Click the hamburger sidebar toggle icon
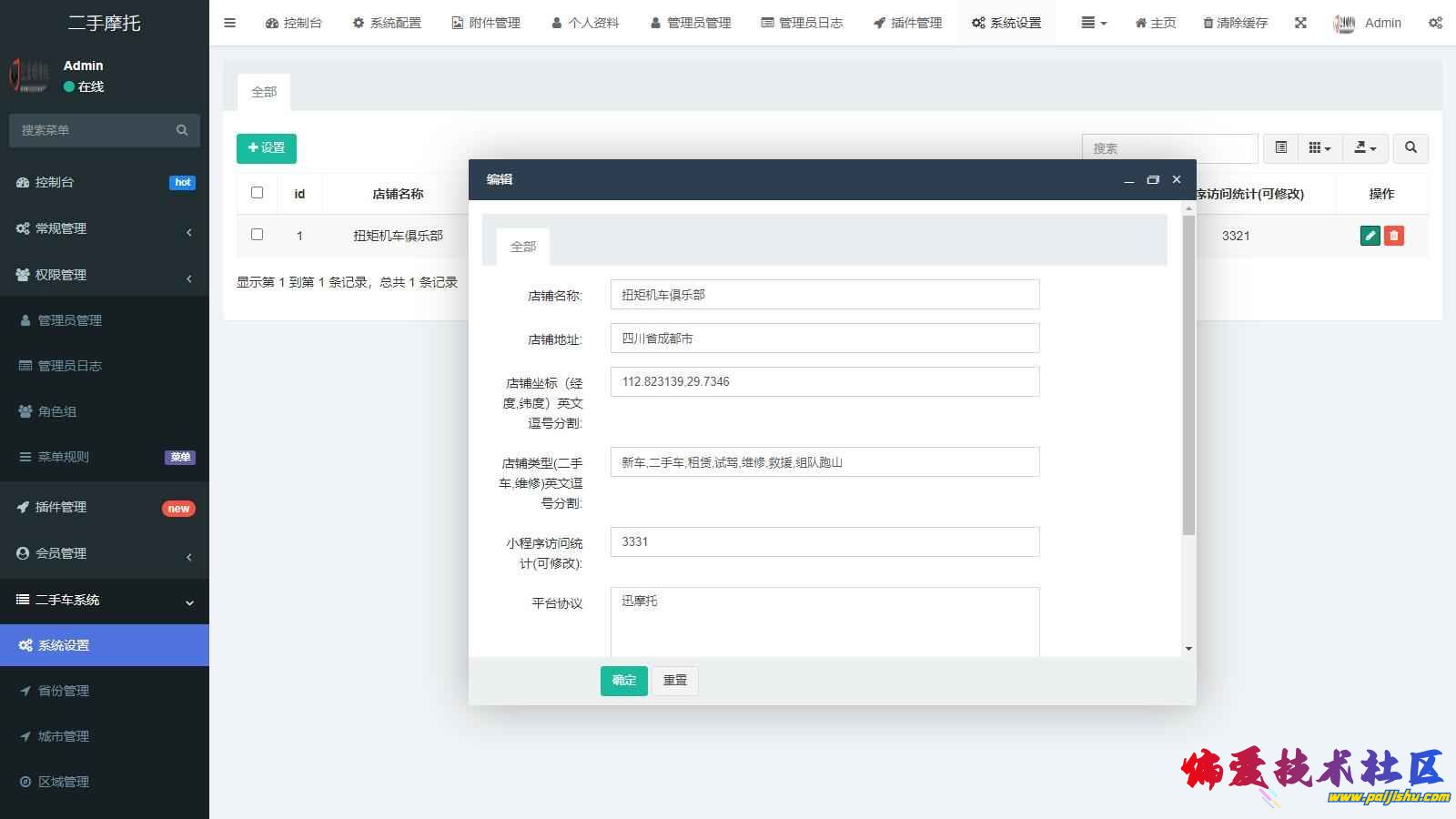 (230, 23)
